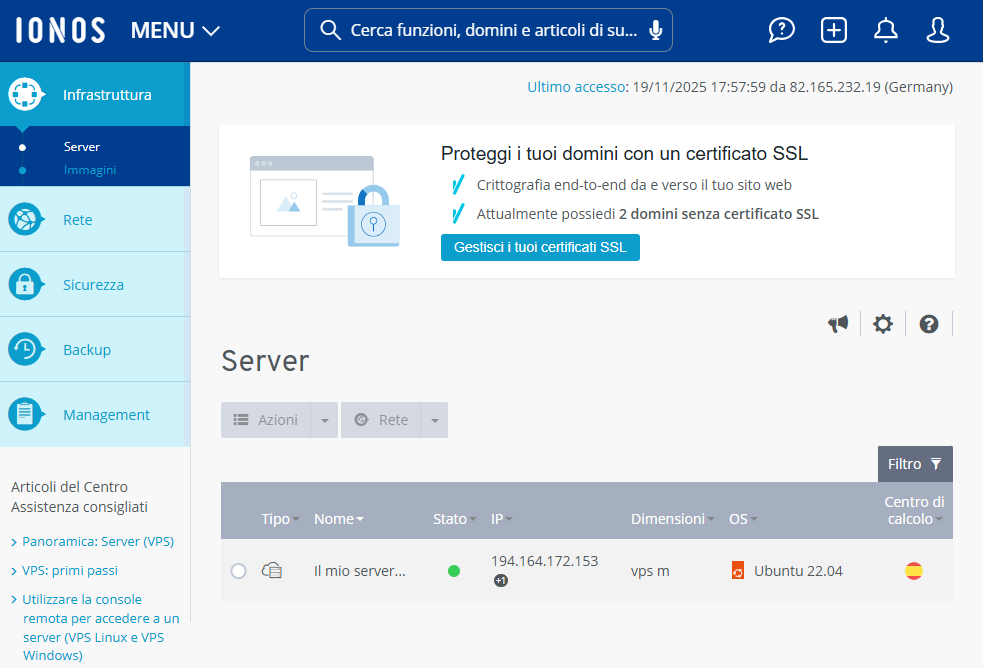Select Server in the sidebar menu

point(82,146)
